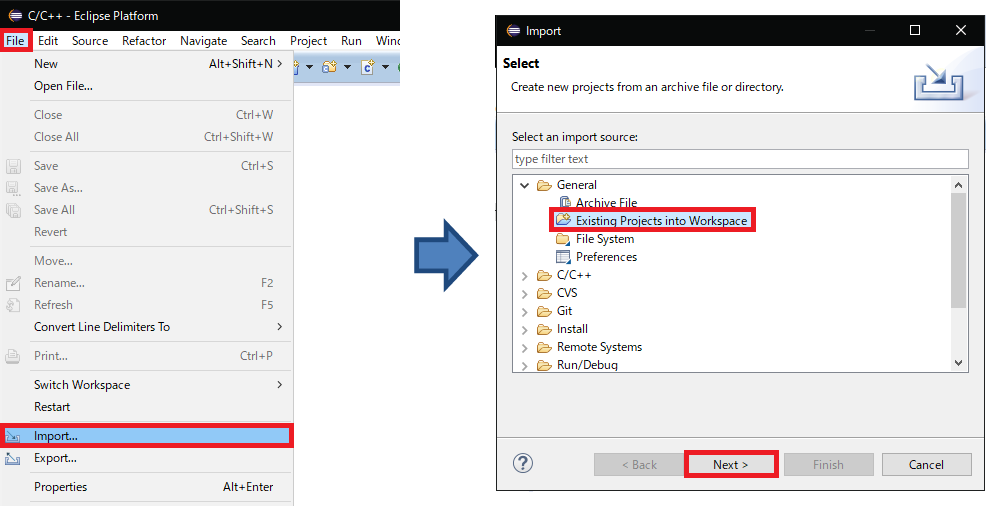This screenshot has height=506, width=987.
Task: Click the < Back button
Action: click(639, 464)
